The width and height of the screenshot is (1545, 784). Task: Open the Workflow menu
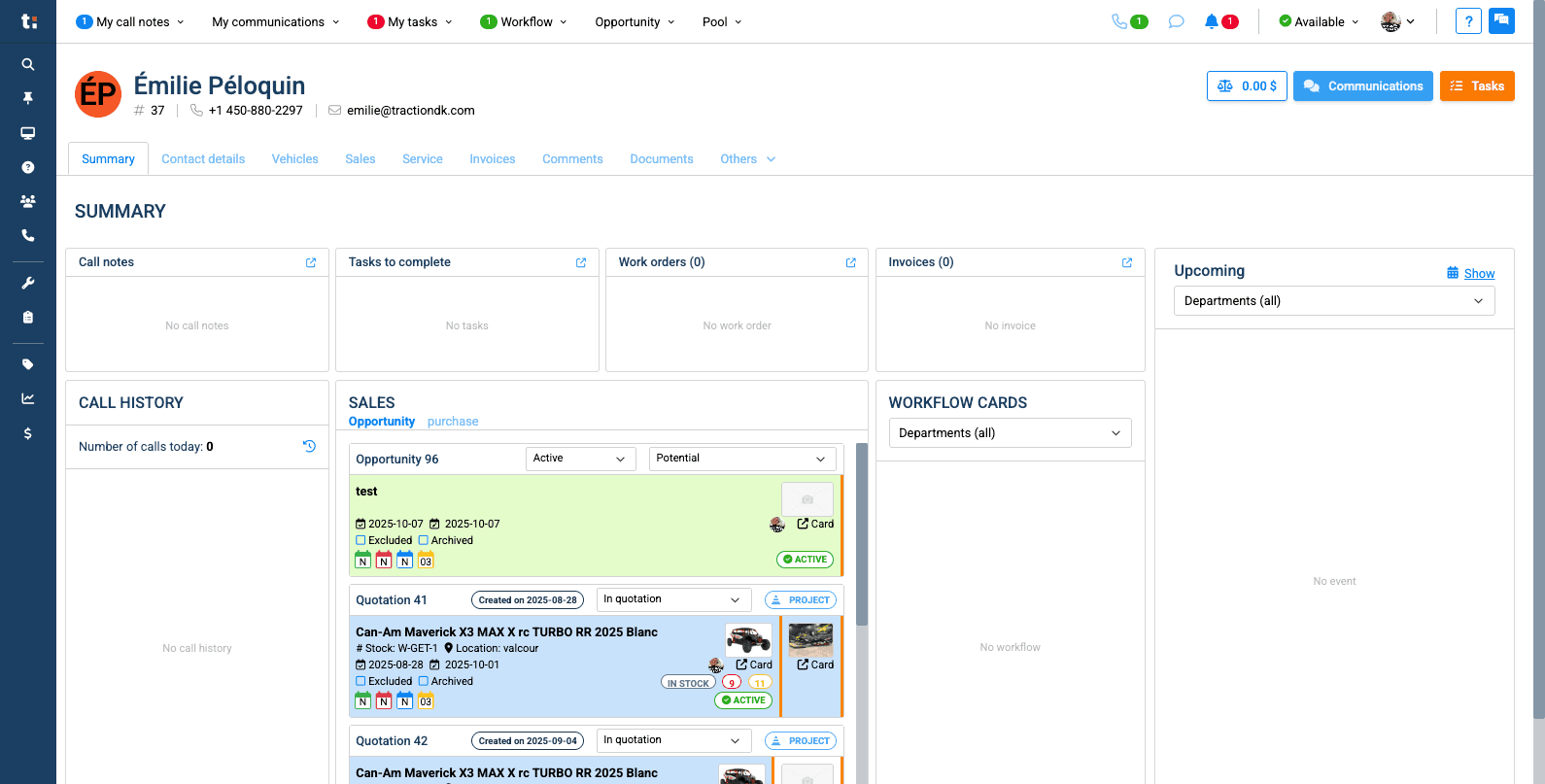pos(524,21)
